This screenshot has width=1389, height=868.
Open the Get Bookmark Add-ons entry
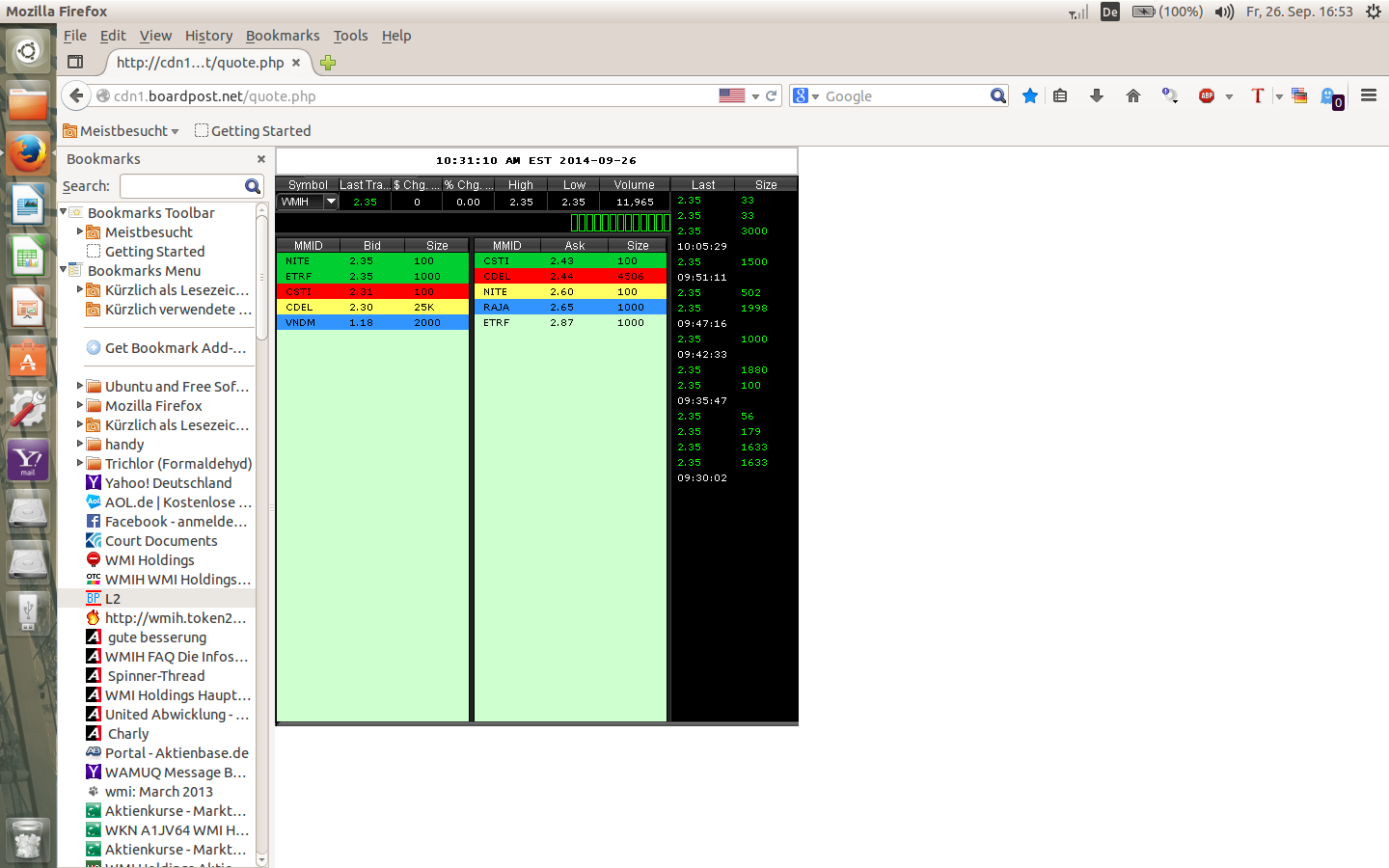click(166, 347)
